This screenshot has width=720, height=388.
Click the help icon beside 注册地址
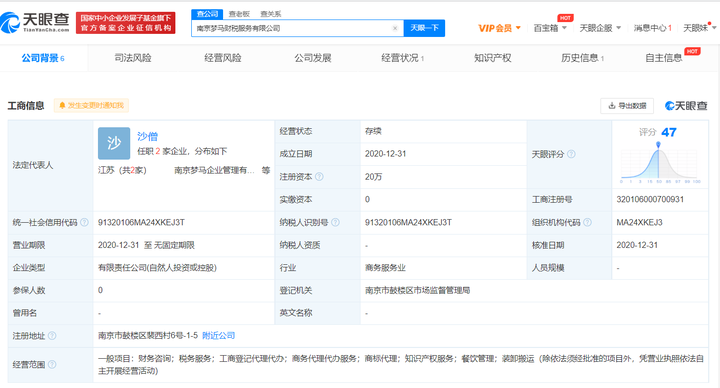coord(52,336)
